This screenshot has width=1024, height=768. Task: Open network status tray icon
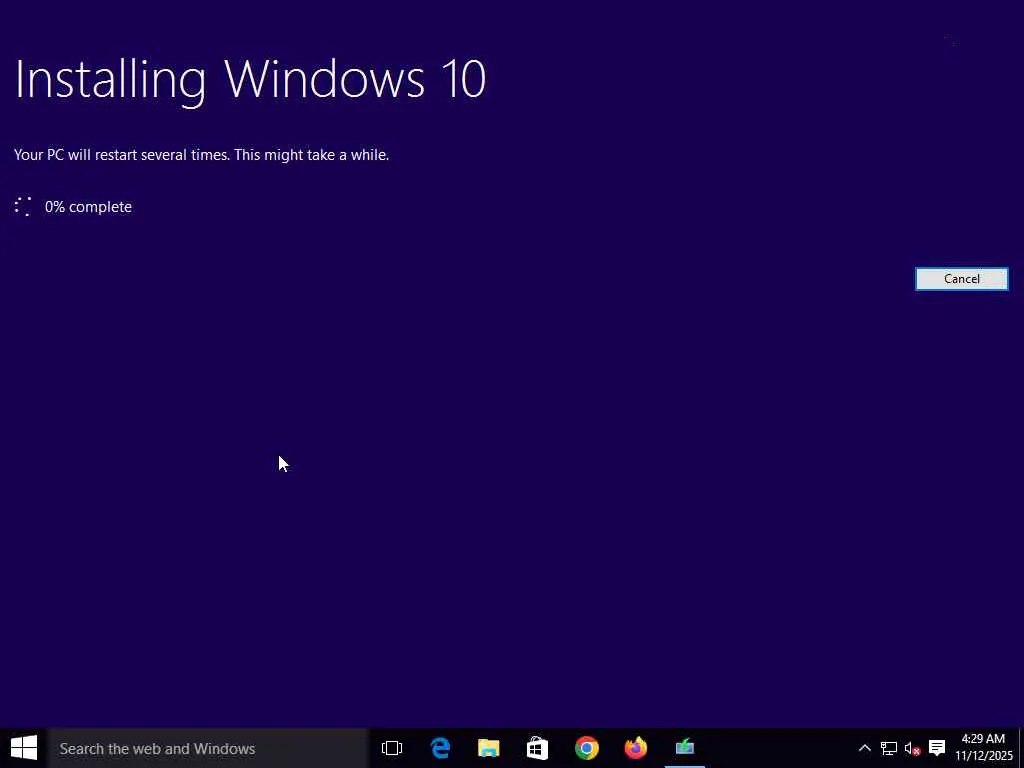[888, 748]
